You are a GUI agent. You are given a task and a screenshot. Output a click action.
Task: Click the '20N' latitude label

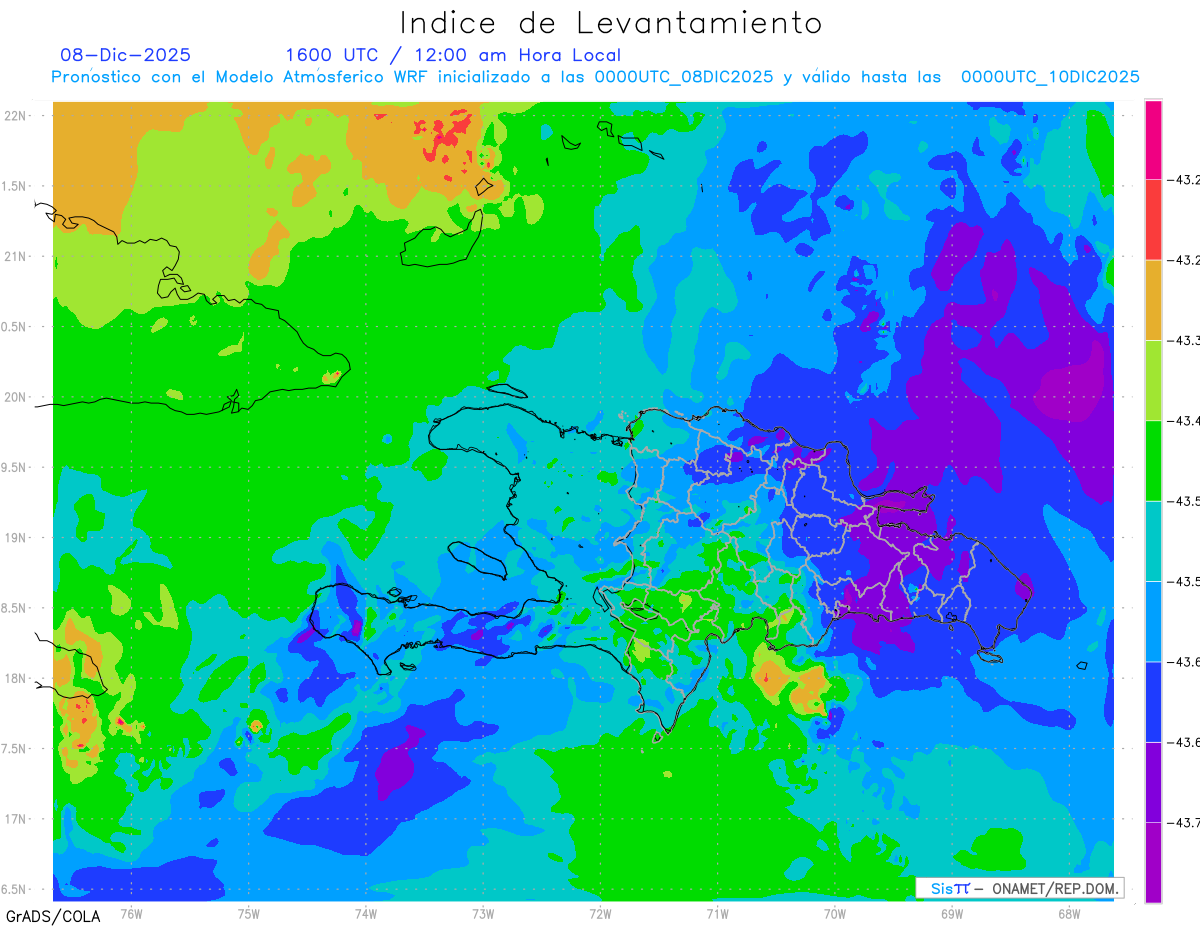point(17,397)
